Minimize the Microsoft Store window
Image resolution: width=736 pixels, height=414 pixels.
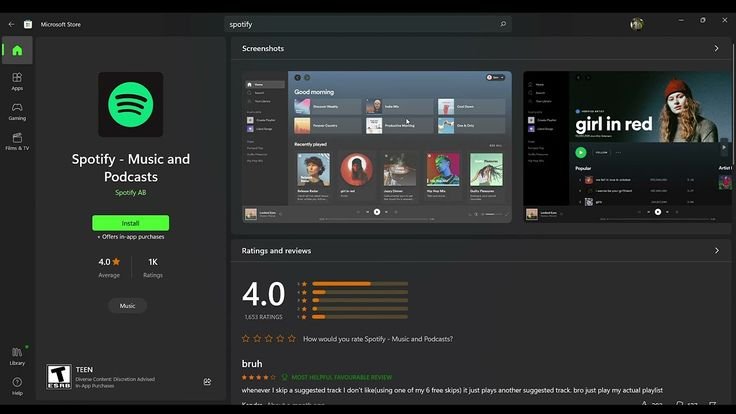point(681,20)
